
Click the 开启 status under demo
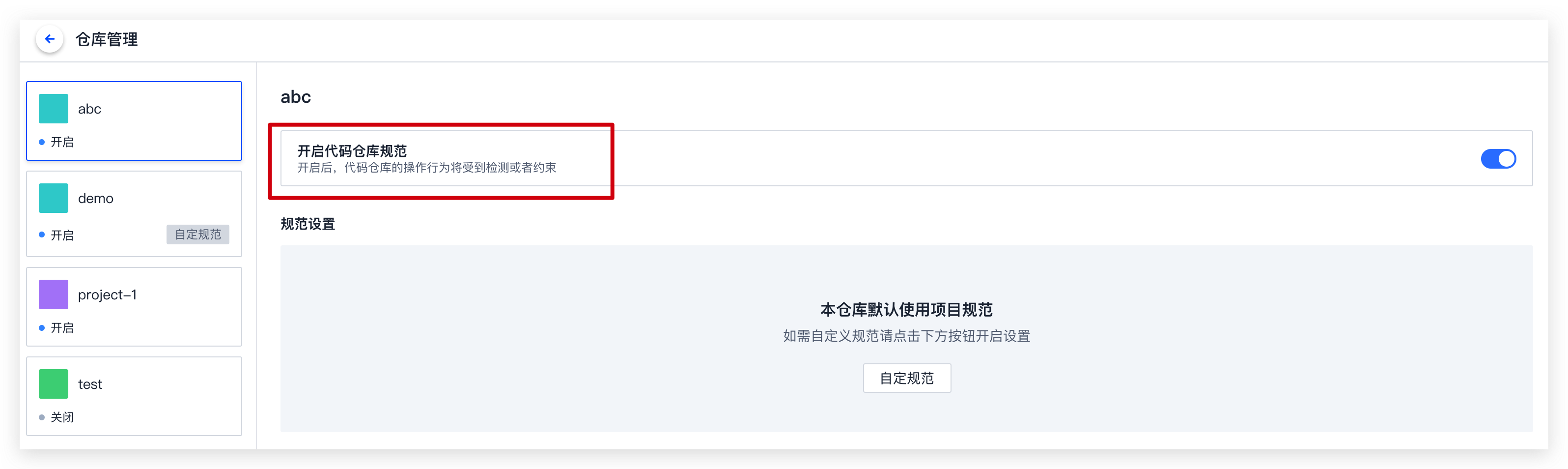pyautogui.click(x=62, y=235)
